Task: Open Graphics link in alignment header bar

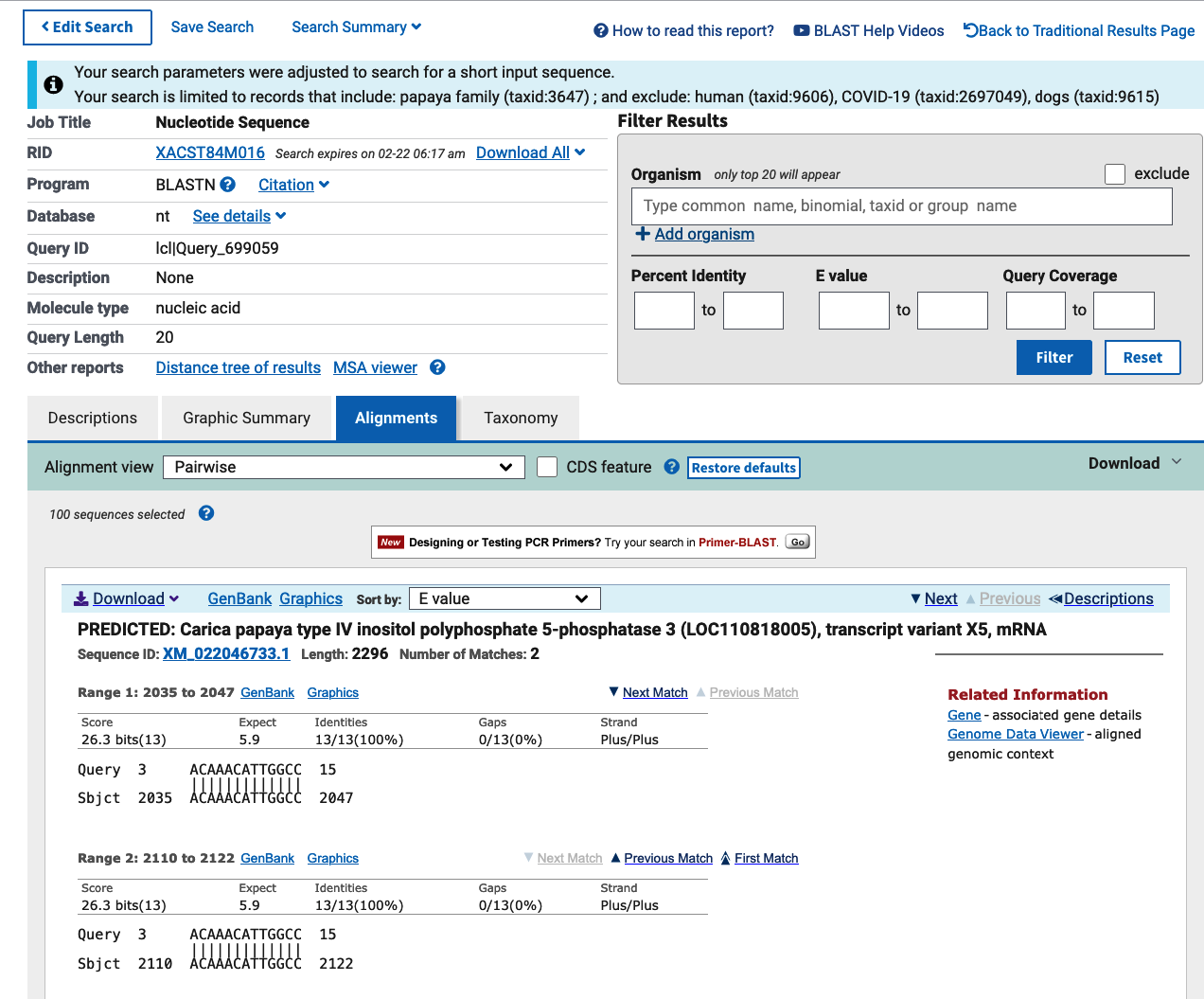Action: click(x=311, y=598)
